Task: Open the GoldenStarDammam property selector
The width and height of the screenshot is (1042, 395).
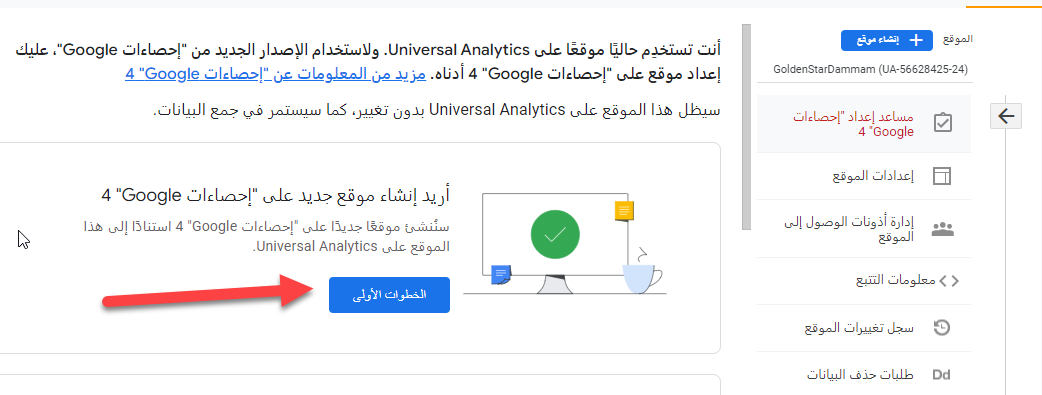Action: click(x=871, y=69)
